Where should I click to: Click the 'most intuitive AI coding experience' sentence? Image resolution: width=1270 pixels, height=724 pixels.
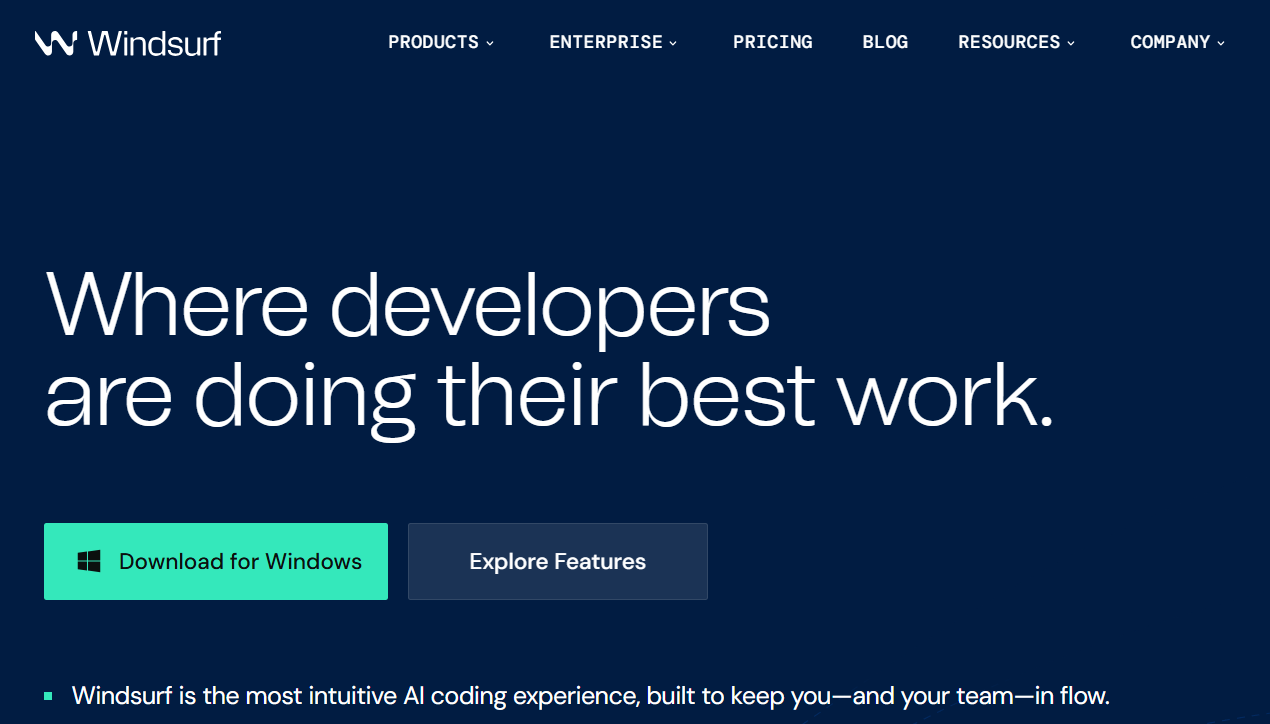[x=591, y=695]
